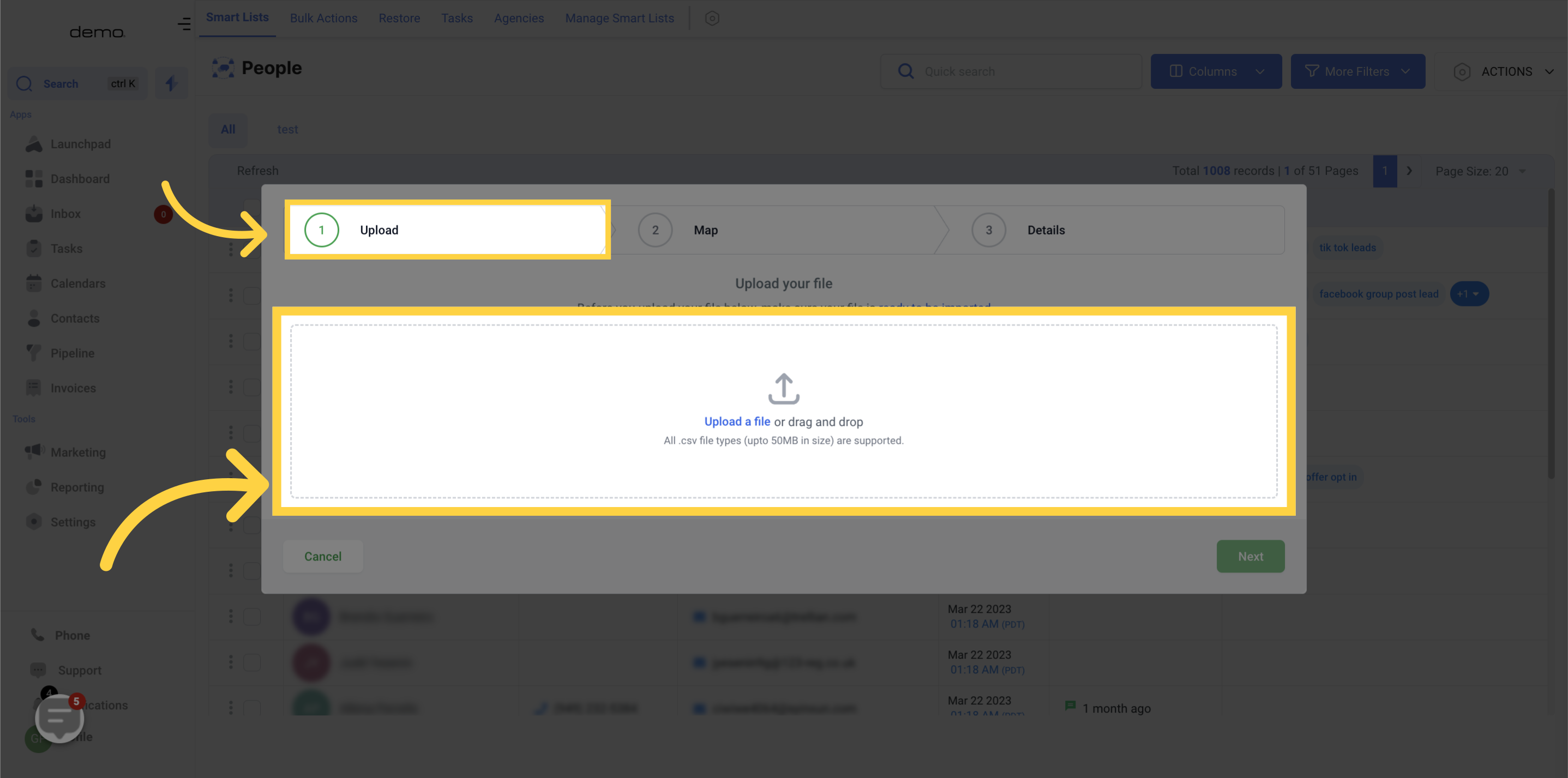The image size is (1568, 778).
Task: Expand the ACTIONS dropdown menu
Action: click(1506, 71)
